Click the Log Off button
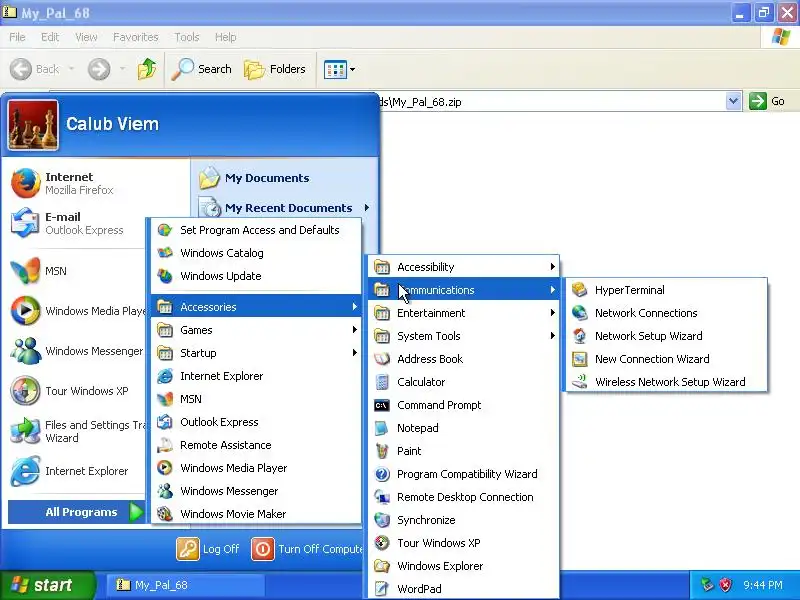The height and width of the screenshot is (600, 800). coord(208,549)
